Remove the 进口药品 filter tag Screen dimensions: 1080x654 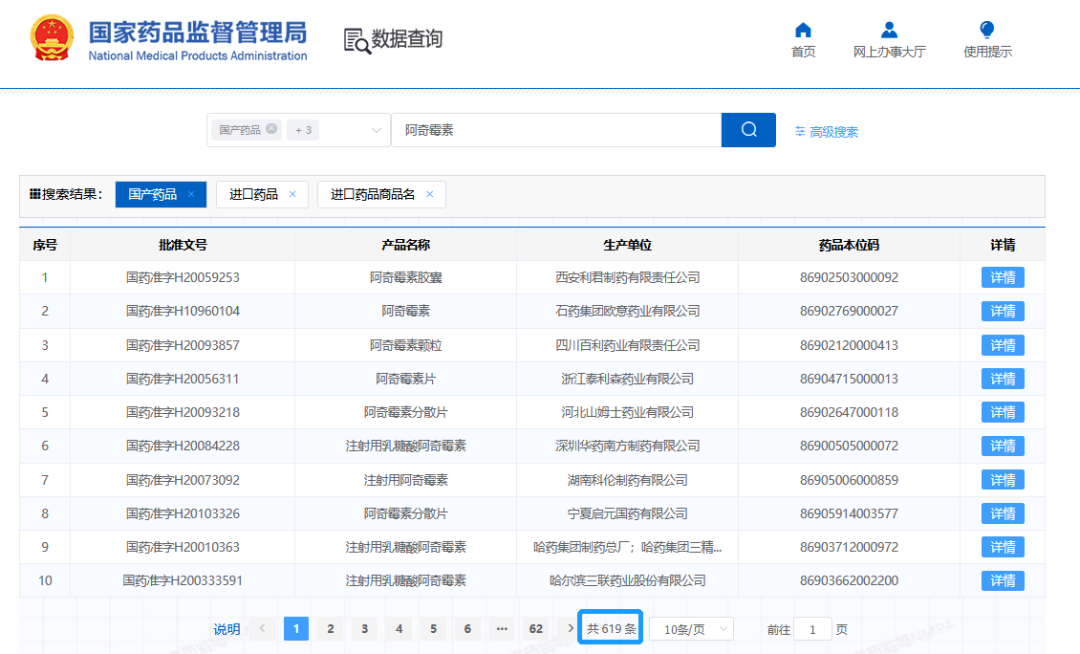pyautogui.click(x=292, y=194)
